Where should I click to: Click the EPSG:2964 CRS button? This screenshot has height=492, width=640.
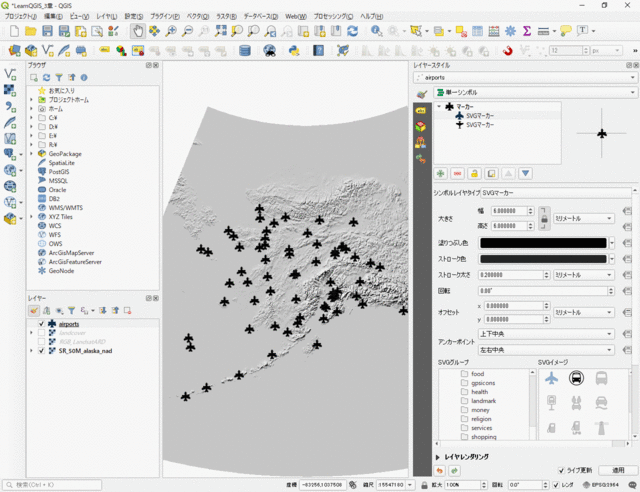pos(601,485)
